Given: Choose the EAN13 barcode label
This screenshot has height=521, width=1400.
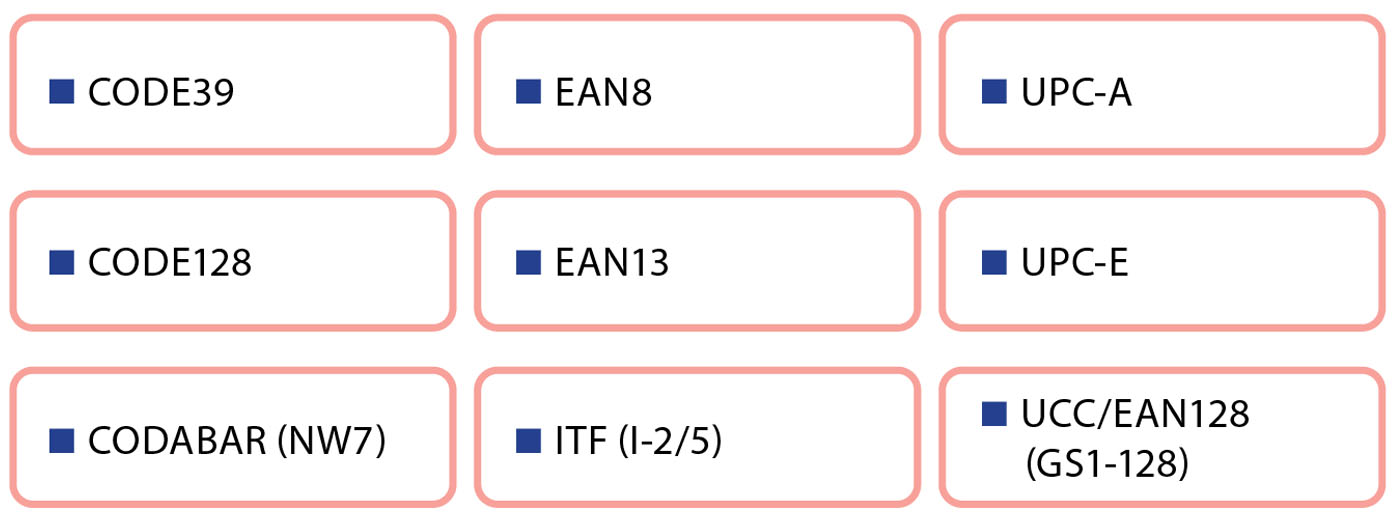Looking at the screenshot, I should tap(612, 264).
